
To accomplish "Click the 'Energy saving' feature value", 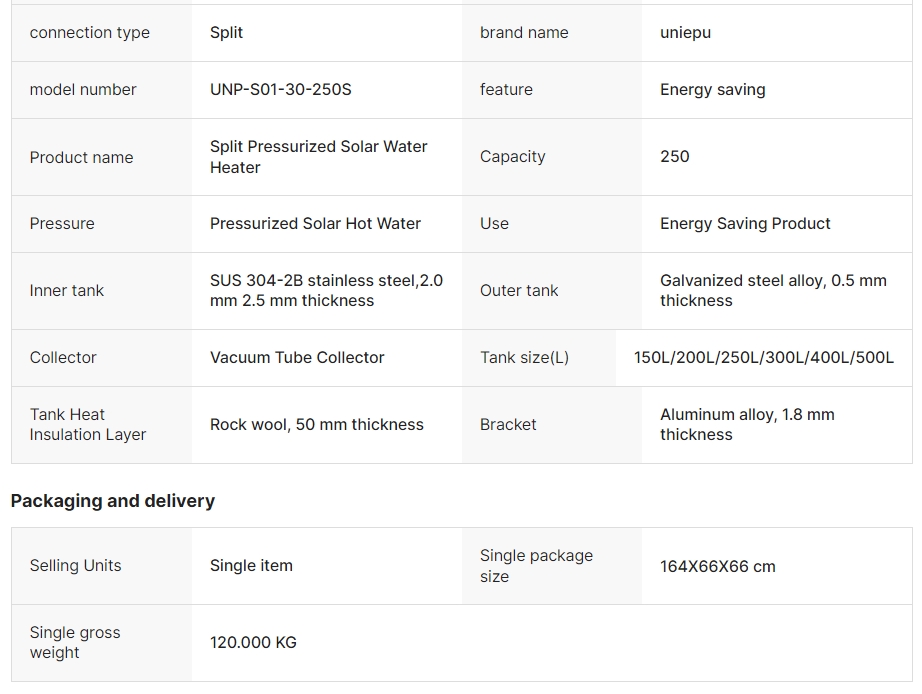I will click(712, 90).
